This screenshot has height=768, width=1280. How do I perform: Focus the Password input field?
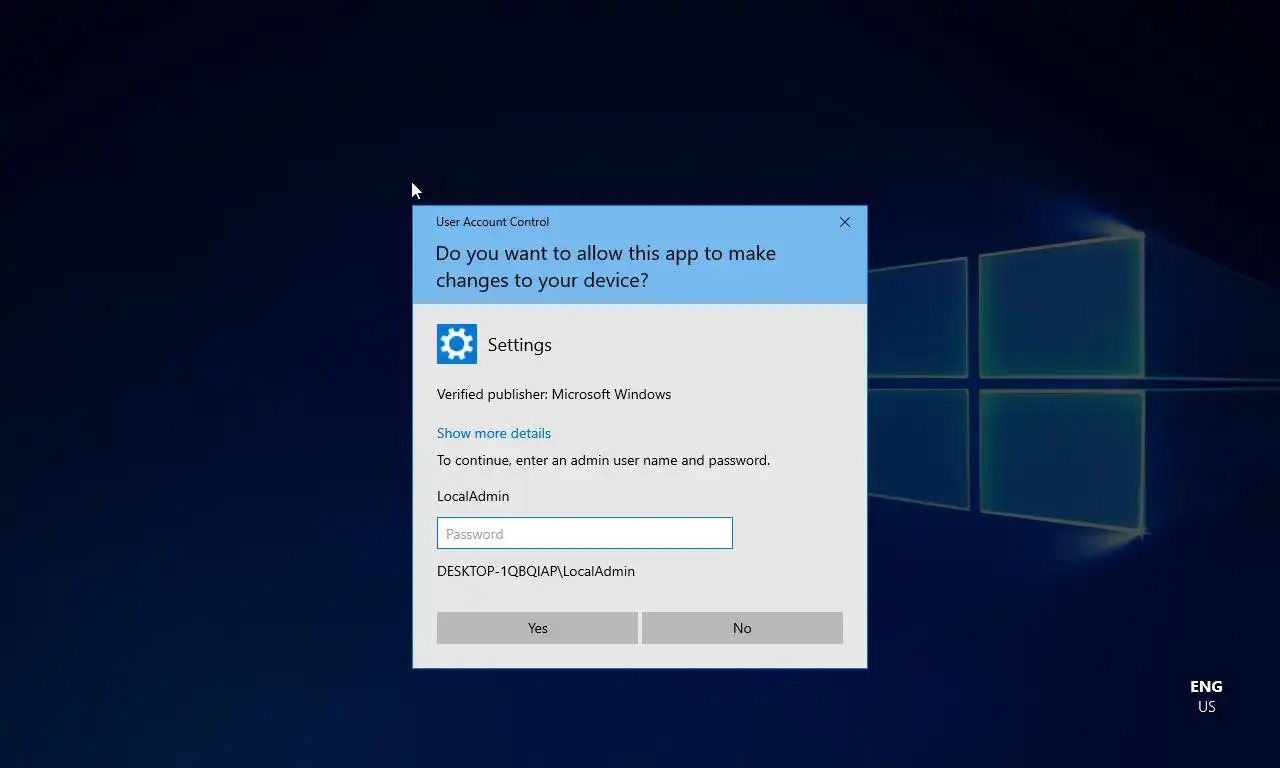pyautogui.click(x=585, y=533)
